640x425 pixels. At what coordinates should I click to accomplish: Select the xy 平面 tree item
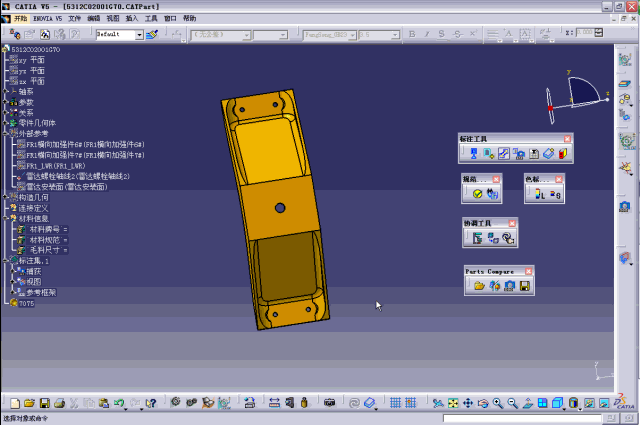point(30,60)
